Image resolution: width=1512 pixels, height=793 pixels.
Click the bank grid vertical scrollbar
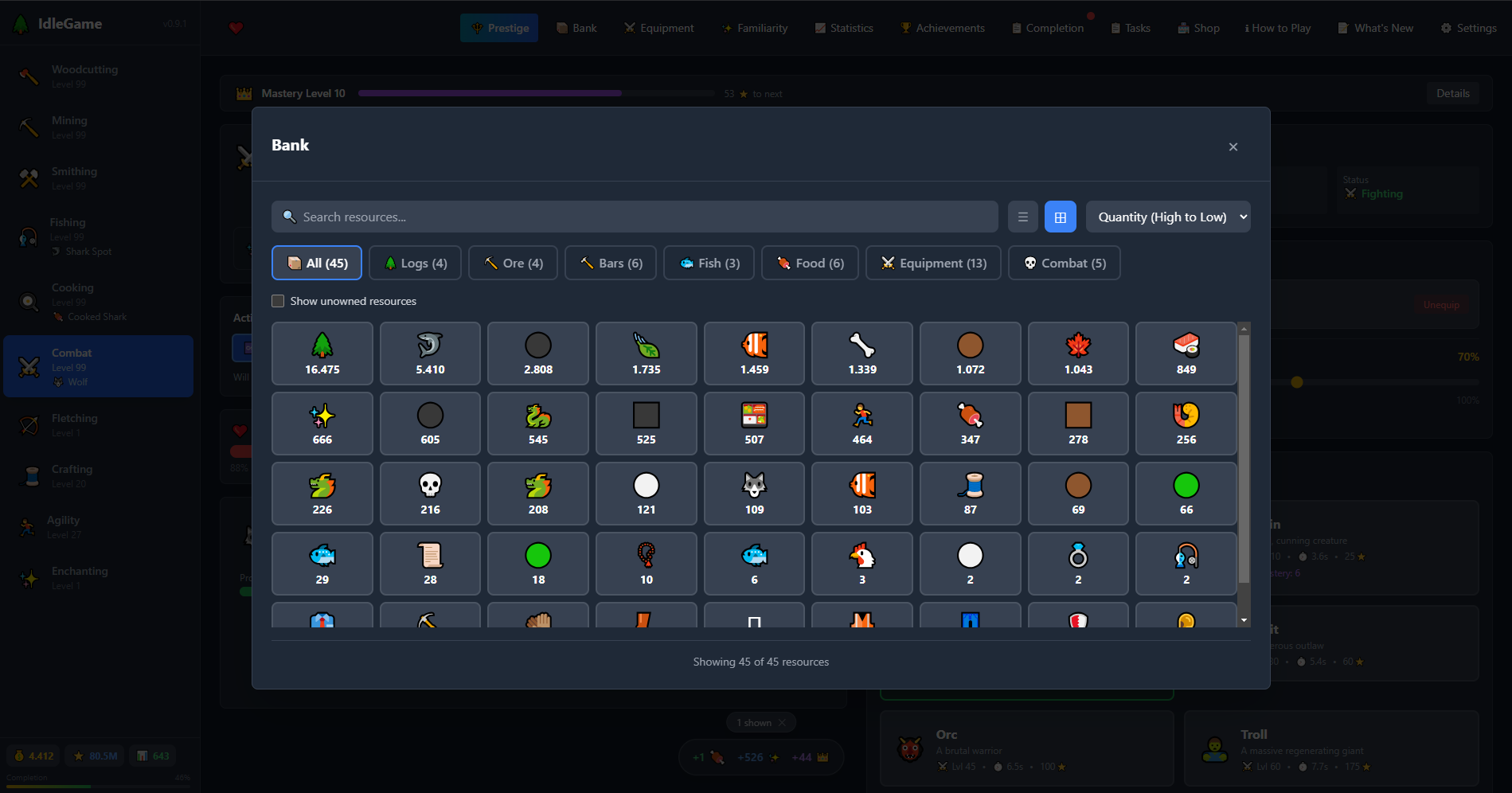coord(1244,459)
